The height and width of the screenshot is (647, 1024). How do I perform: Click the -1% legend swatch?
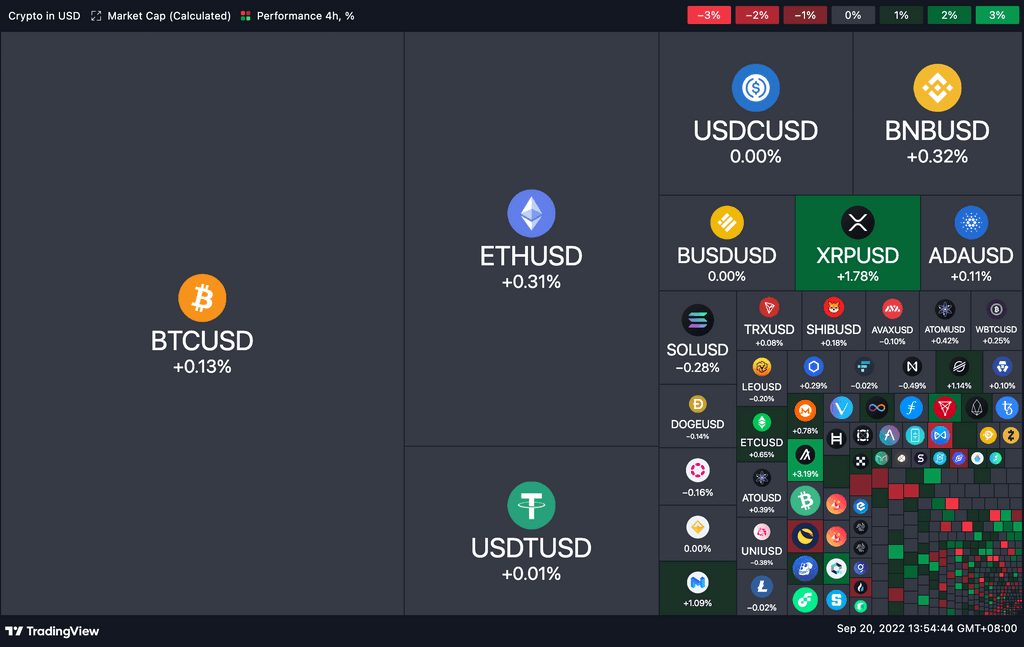(x=805, y=15)
